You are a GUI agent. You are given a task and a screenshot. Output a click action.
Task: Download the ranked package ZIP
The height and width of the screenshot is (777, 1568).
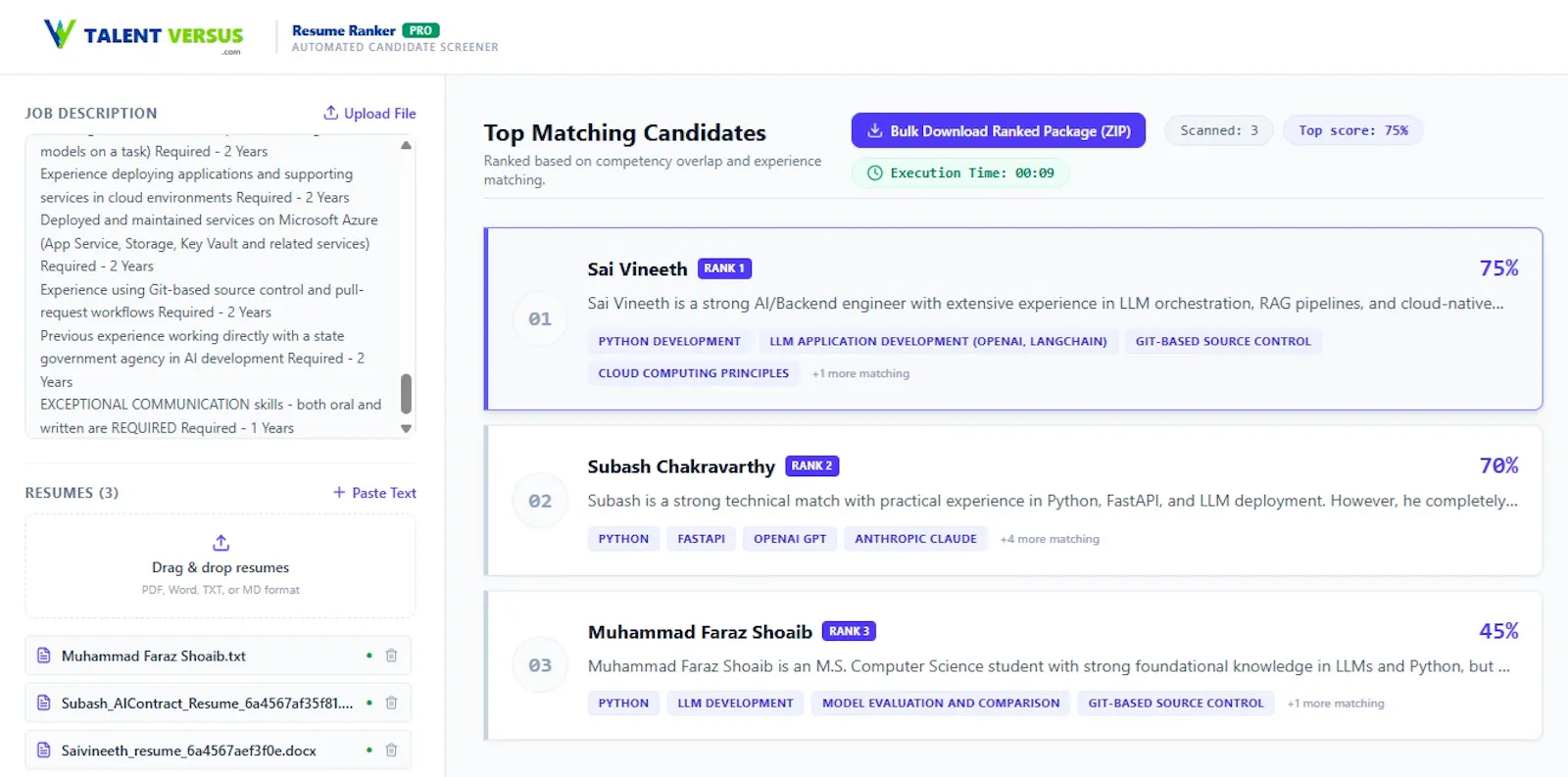click(999, 130)
